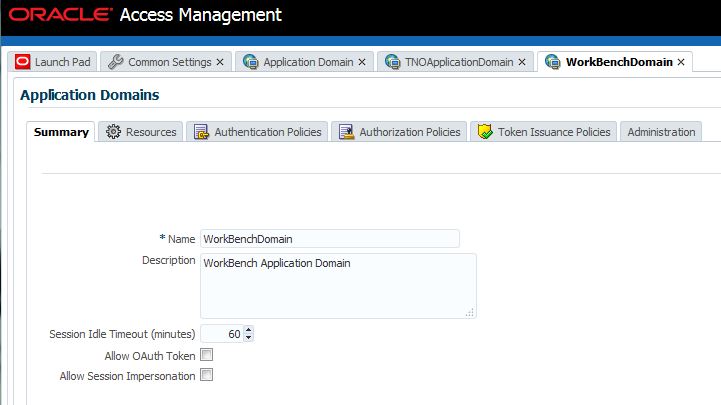
Task: Open the Authorization Policies sub-tab
Action: point(399,132)
